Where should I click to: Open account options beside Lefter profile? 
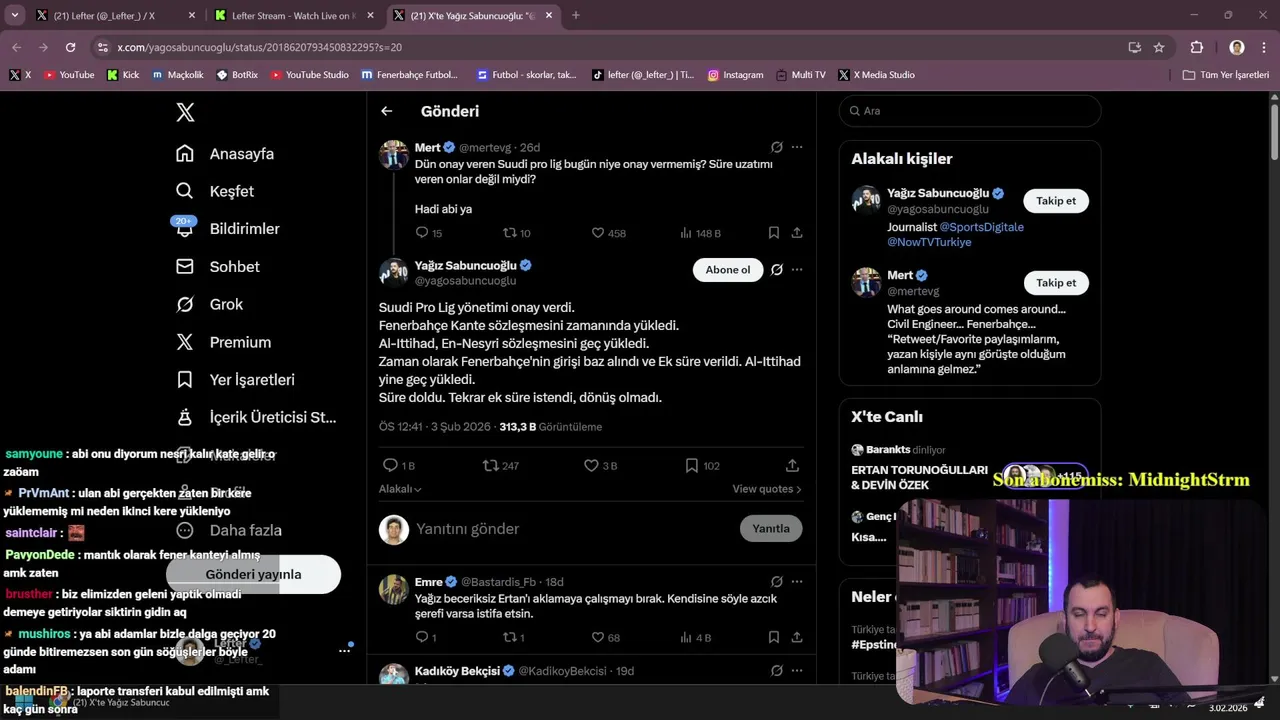click(x=344, y=650)
